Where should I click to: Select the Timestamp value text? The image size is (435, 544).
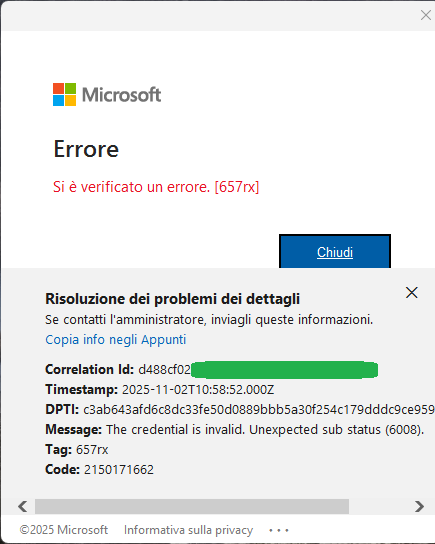tap(198, 390)
